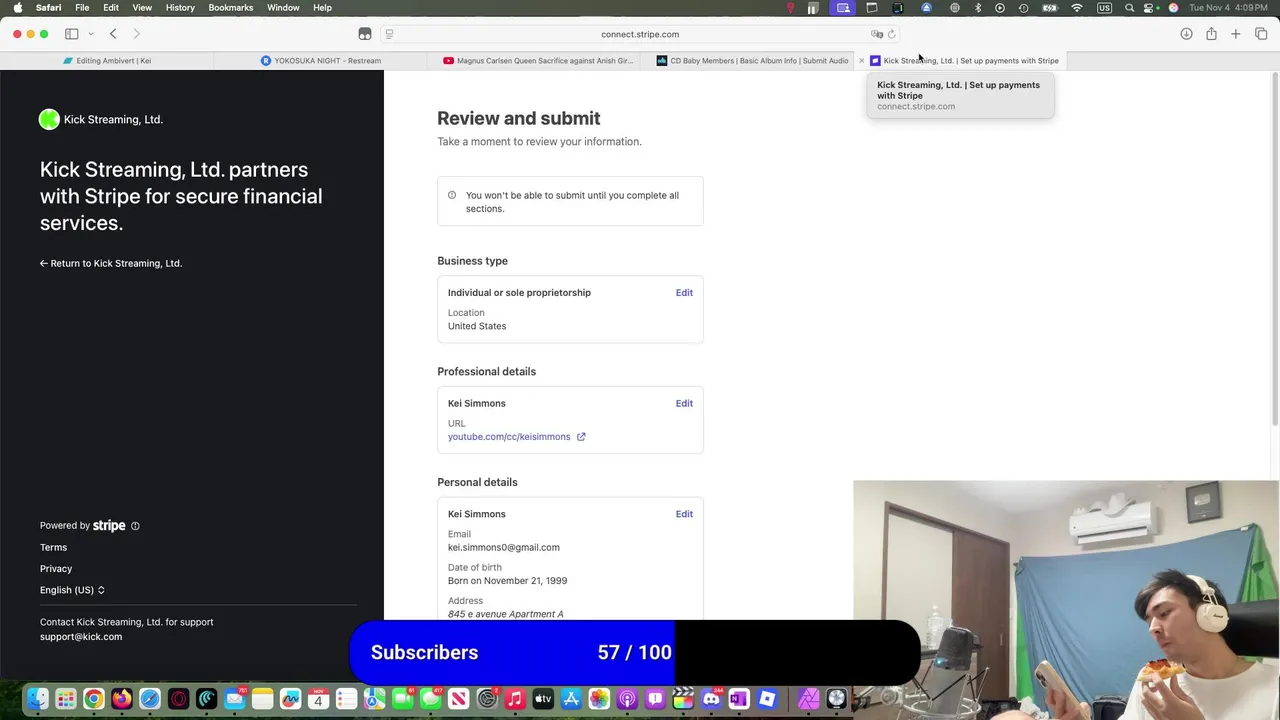Open the Bookmarks menu

[231, 8]
